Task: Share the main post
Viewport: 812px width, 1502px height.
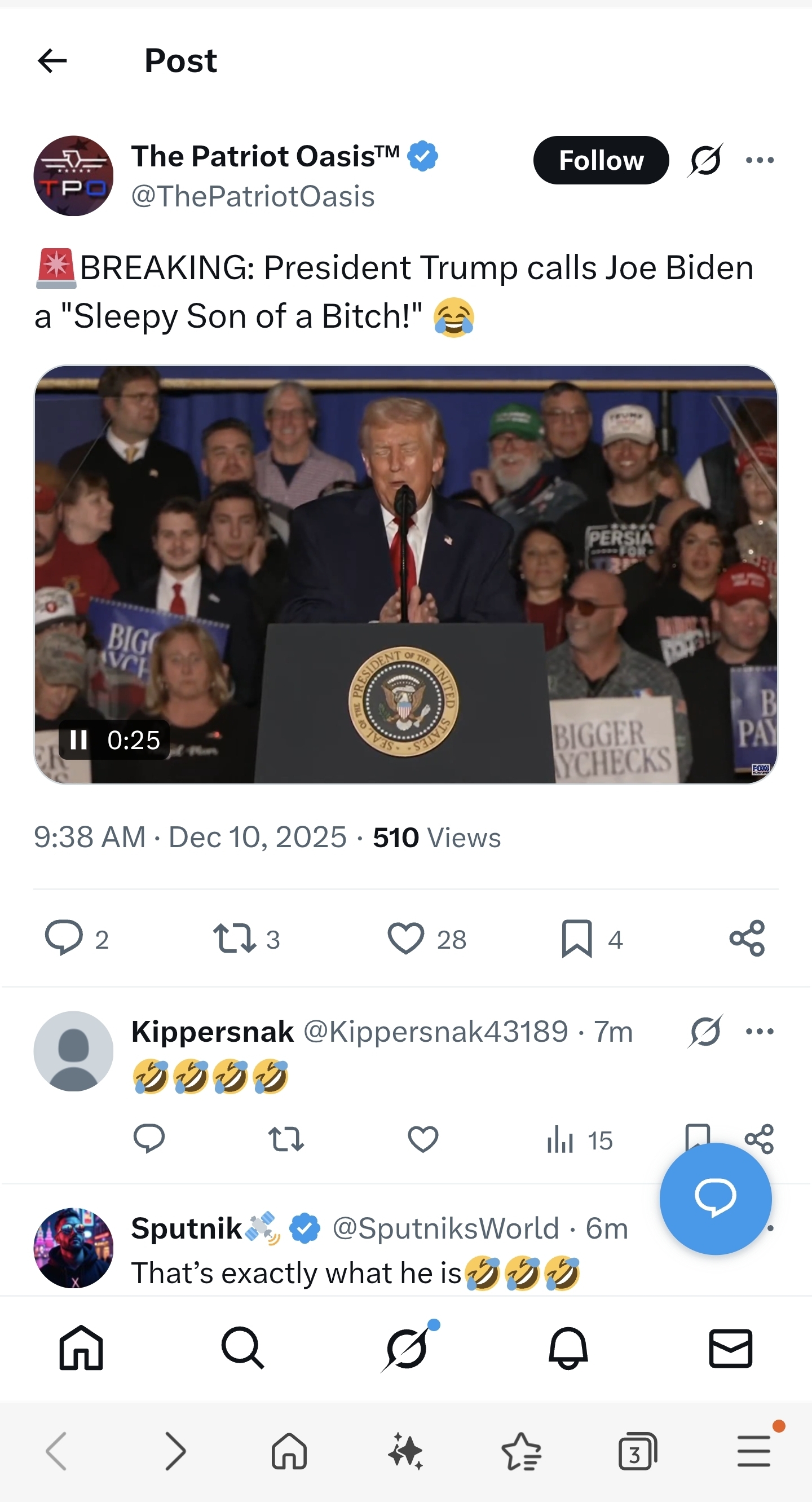Action: (x=747, y=938)
